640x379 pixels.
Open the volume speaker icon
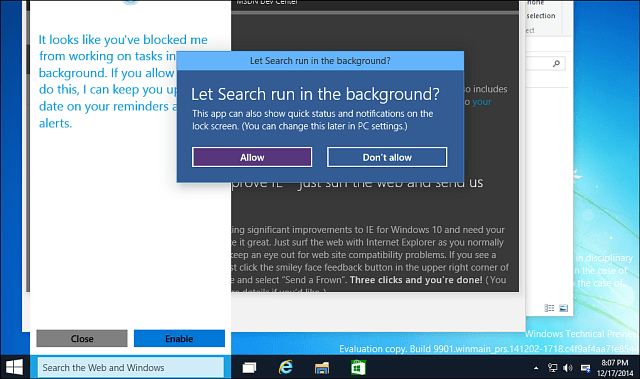[x=568, y=368]
